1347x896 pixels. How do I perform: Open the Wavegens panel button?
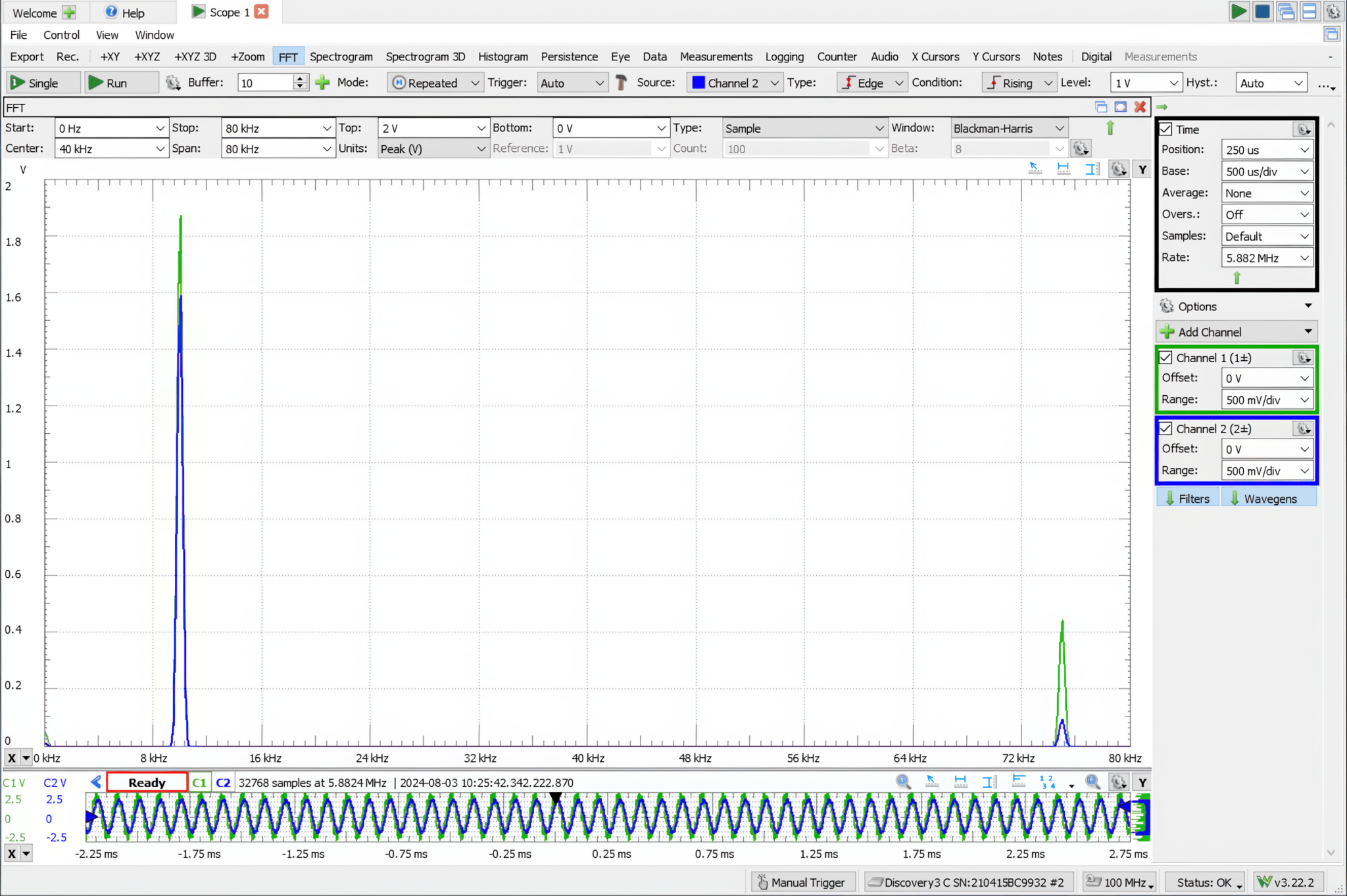pyautogui.click(x=1269, y=498)
